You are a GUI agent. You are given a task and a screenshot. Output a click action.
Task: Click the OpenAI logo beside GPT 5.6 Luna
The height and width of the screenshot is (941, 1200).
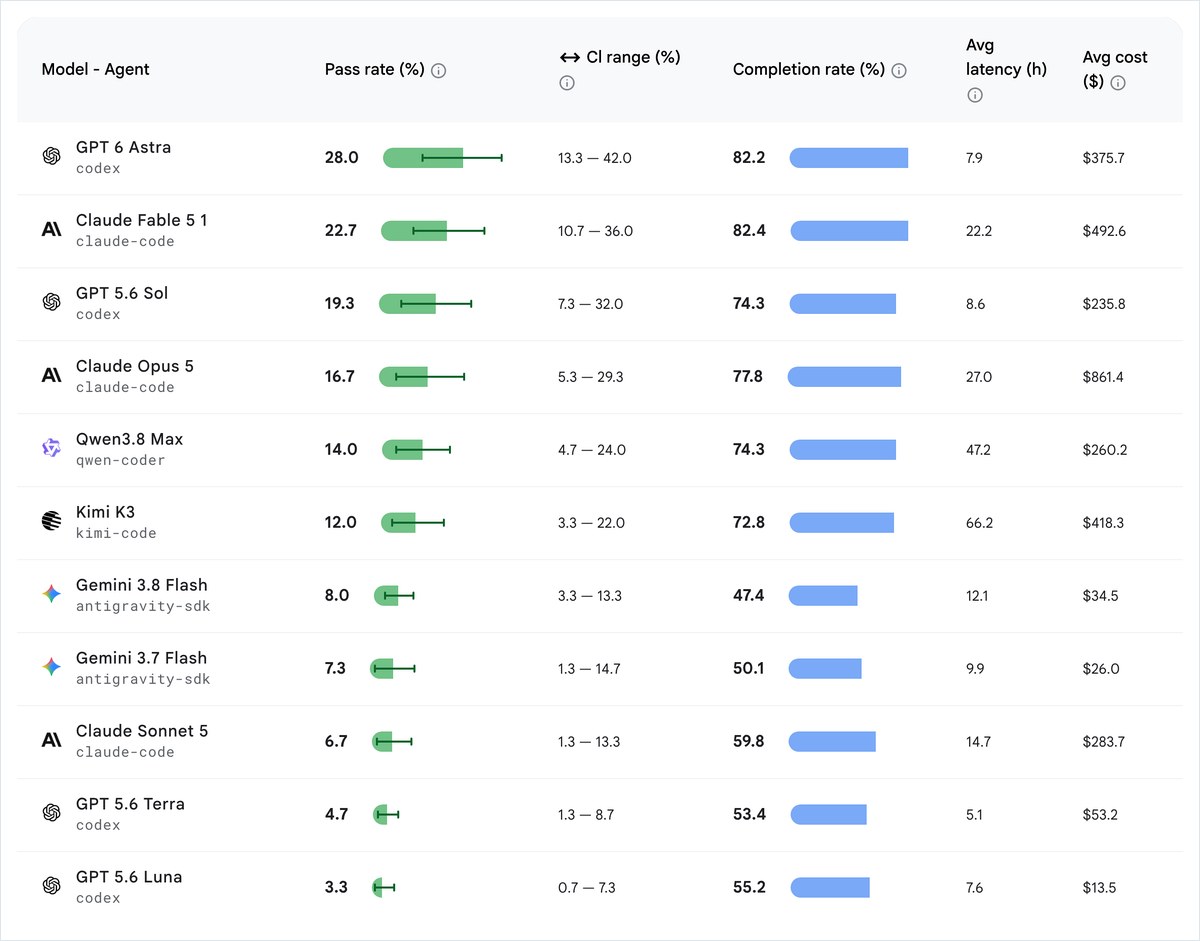tap(51, 887)
